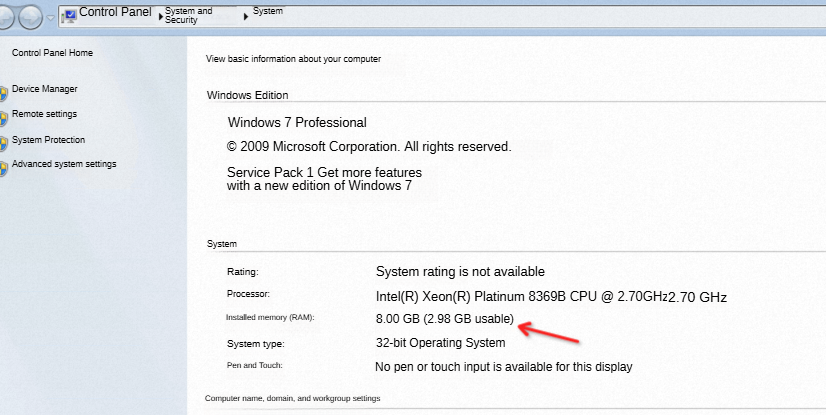826x415 pixels.
Task: Select Control Panel in the breadcrumb
Action: (x=115, y=12)
